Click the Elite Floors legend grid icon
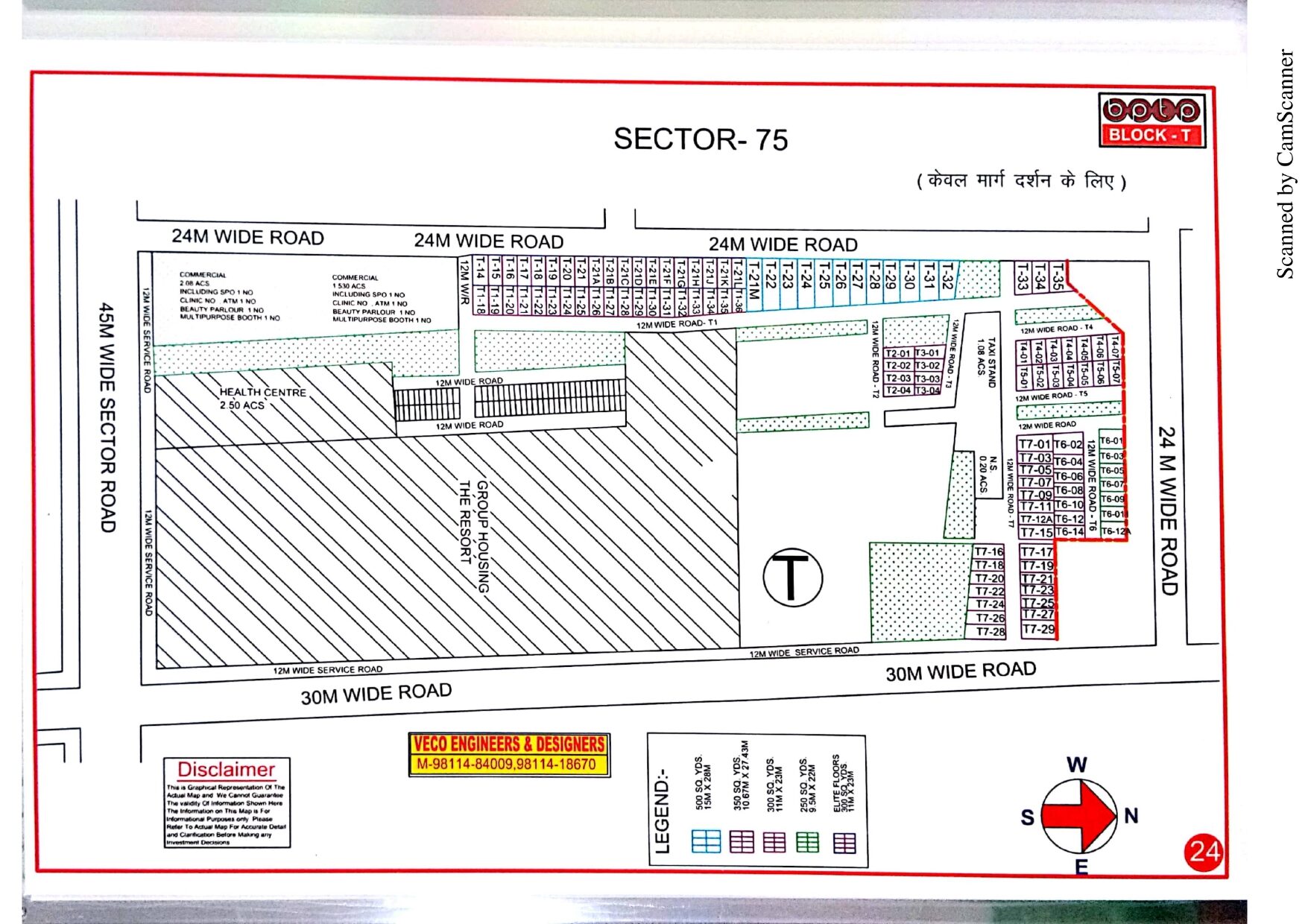 click(844, 843)
